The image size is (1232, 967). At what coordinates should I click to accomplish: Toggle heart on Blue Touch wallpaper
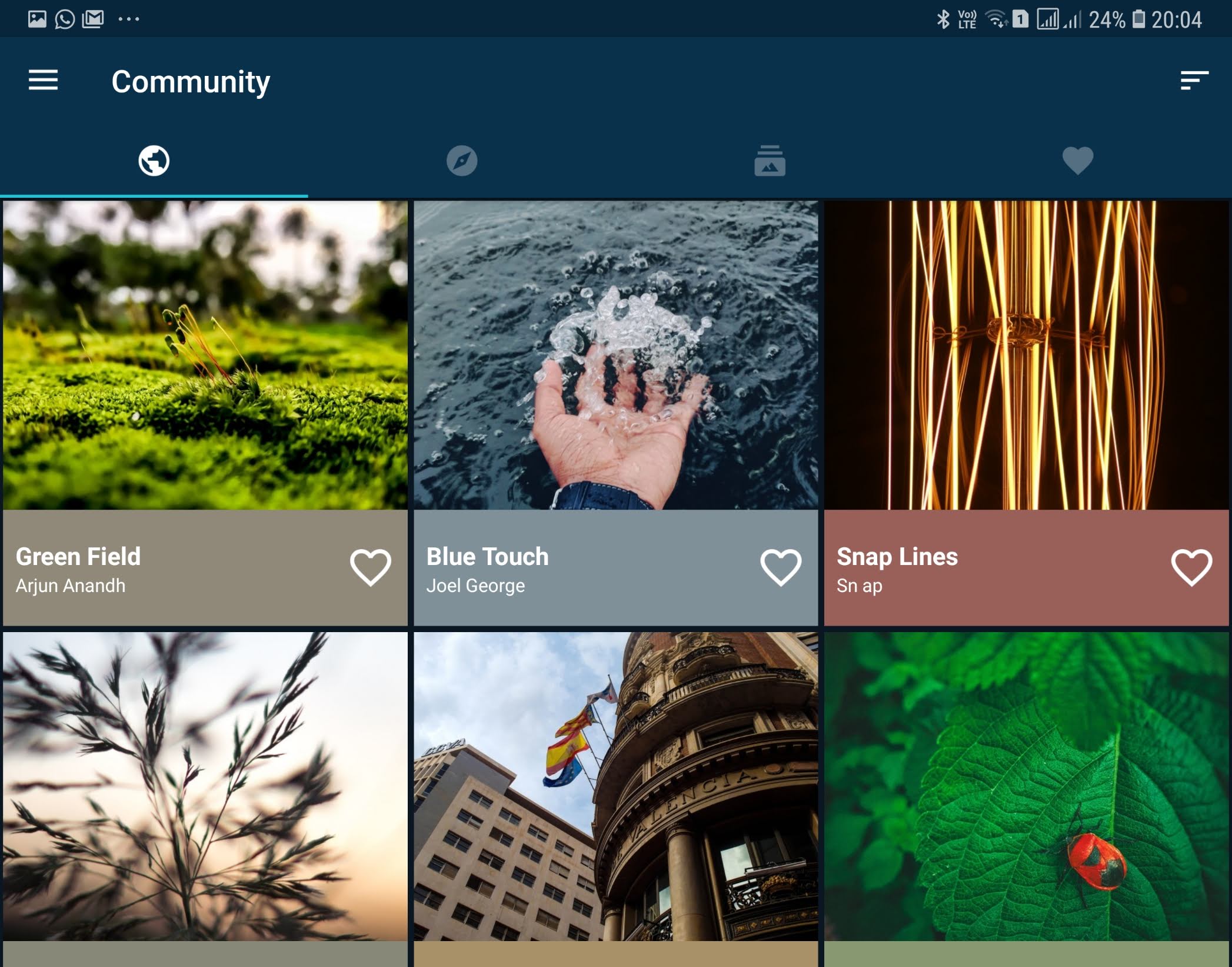pyautogui.click(x=781, y=567)
